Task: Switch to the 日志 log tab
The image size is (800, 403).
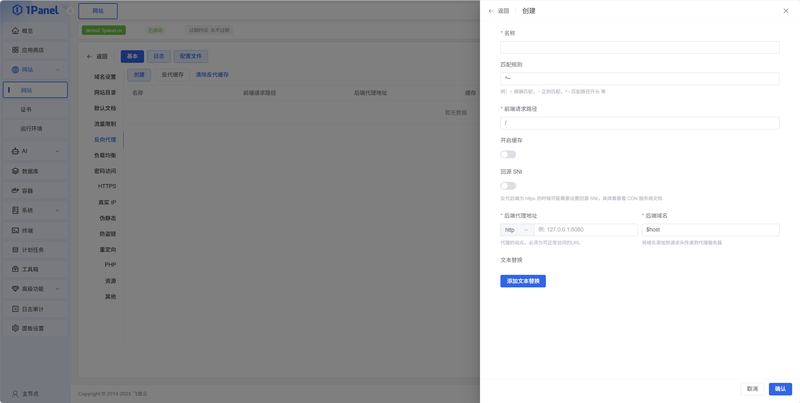Action: point(159,56)
